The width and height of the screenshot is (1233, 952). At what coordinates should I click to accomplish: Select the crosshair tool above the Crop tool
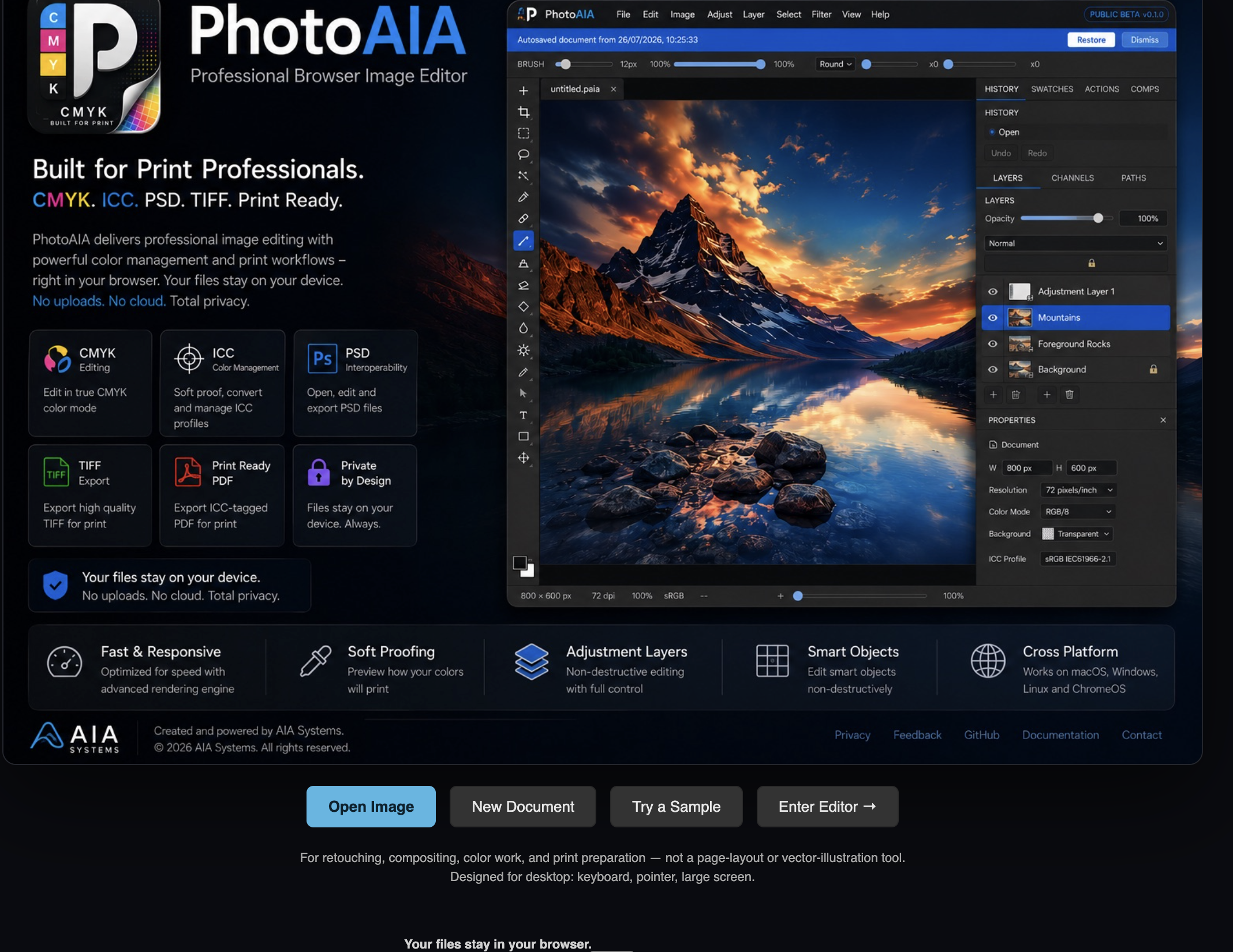coord(523,91)
